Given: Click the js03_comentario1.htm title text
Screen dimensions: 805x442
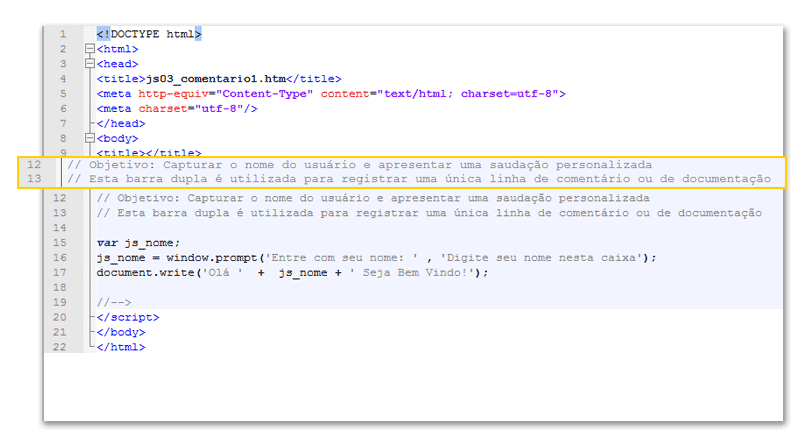Looking at the screenshot, I should 218,79.
